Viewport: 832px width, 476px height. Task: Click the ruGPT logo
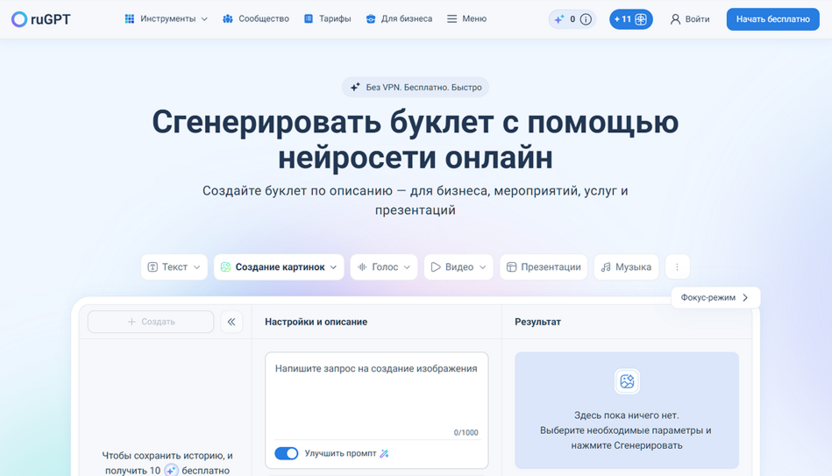(41, 19)
